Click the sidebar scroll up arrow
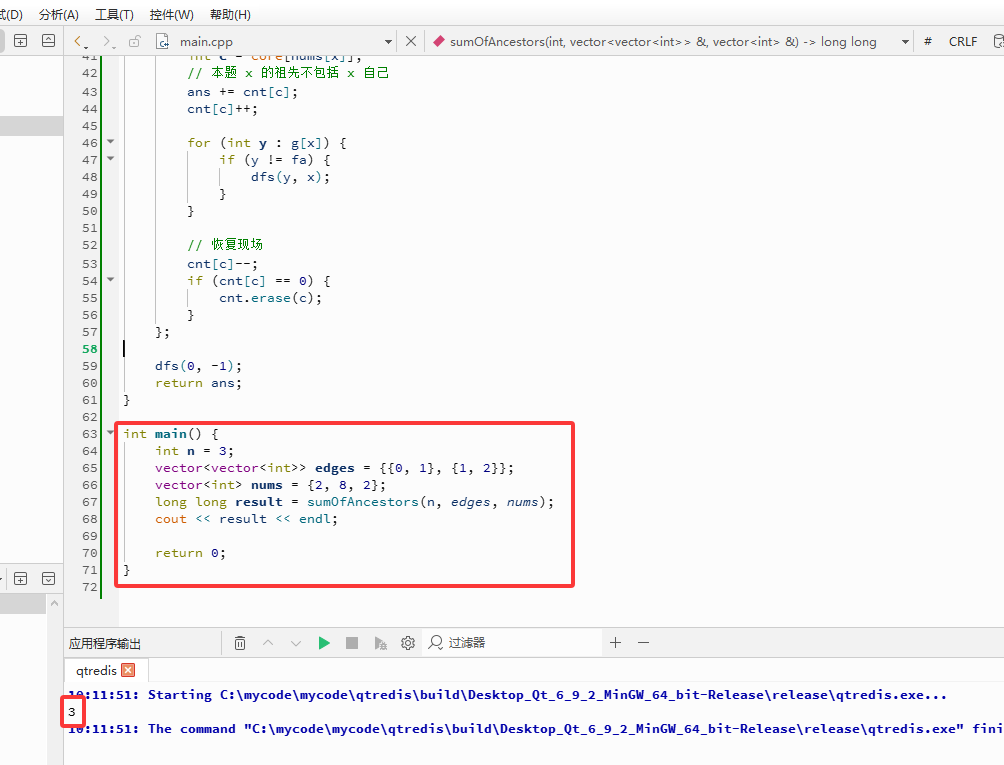 [x=54, y=603]
